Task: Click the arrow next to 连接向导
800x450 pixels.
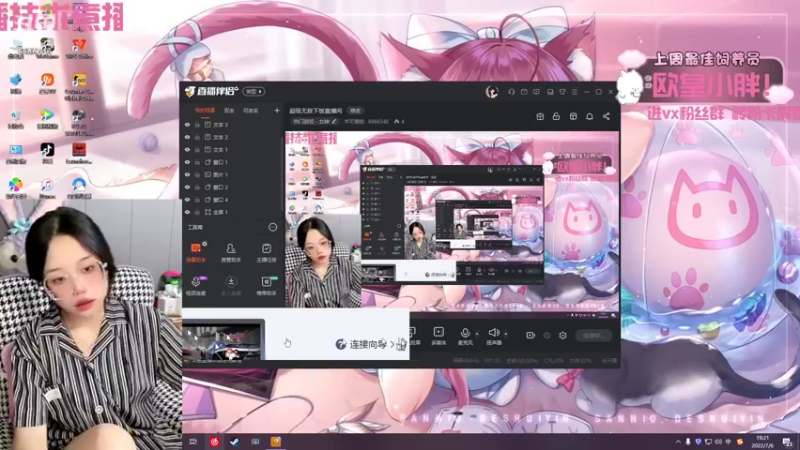Action: [x=392, y=344]
